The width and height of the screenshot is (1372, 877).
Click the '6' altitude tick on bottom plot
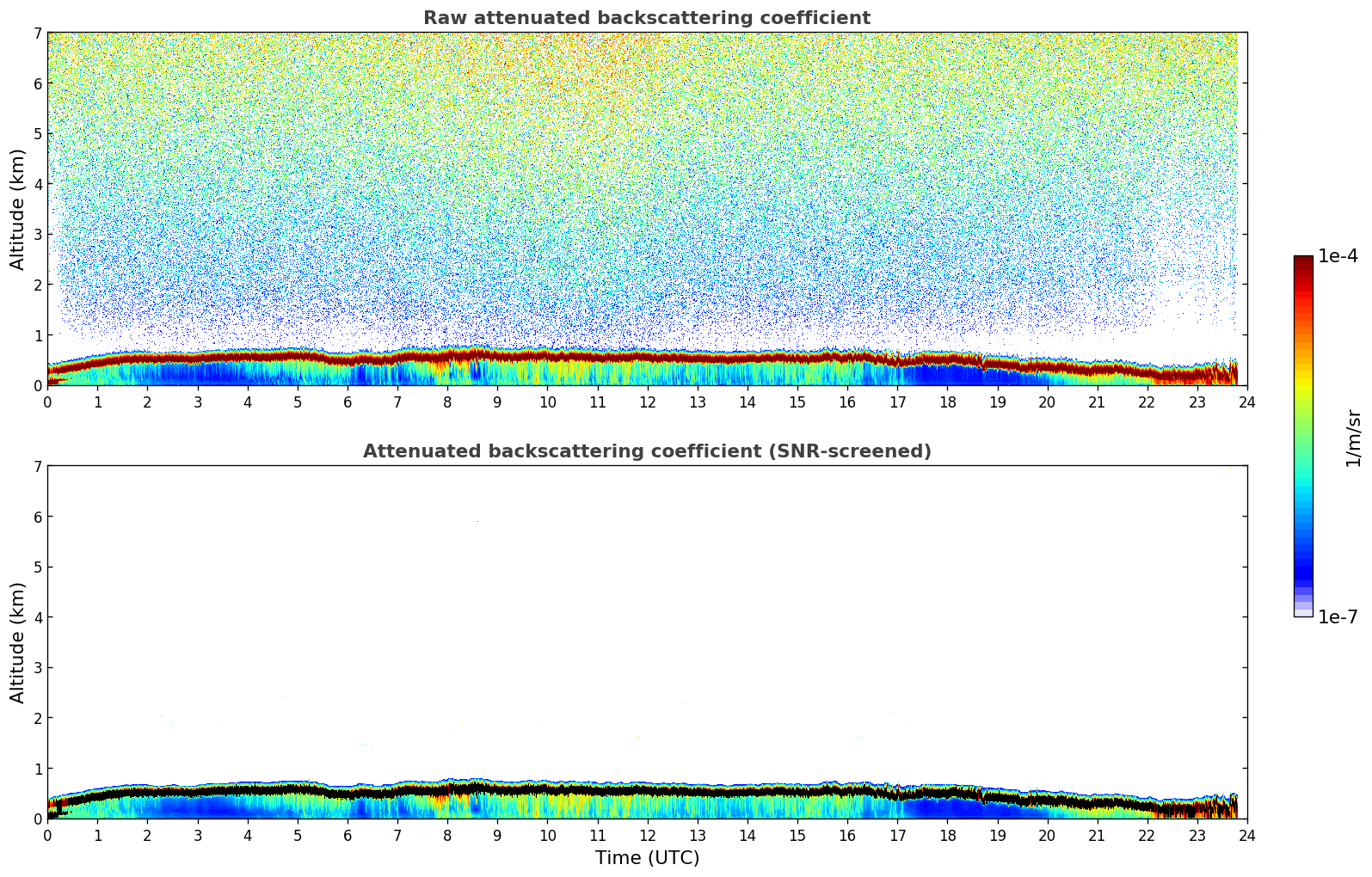pos(37,517)
